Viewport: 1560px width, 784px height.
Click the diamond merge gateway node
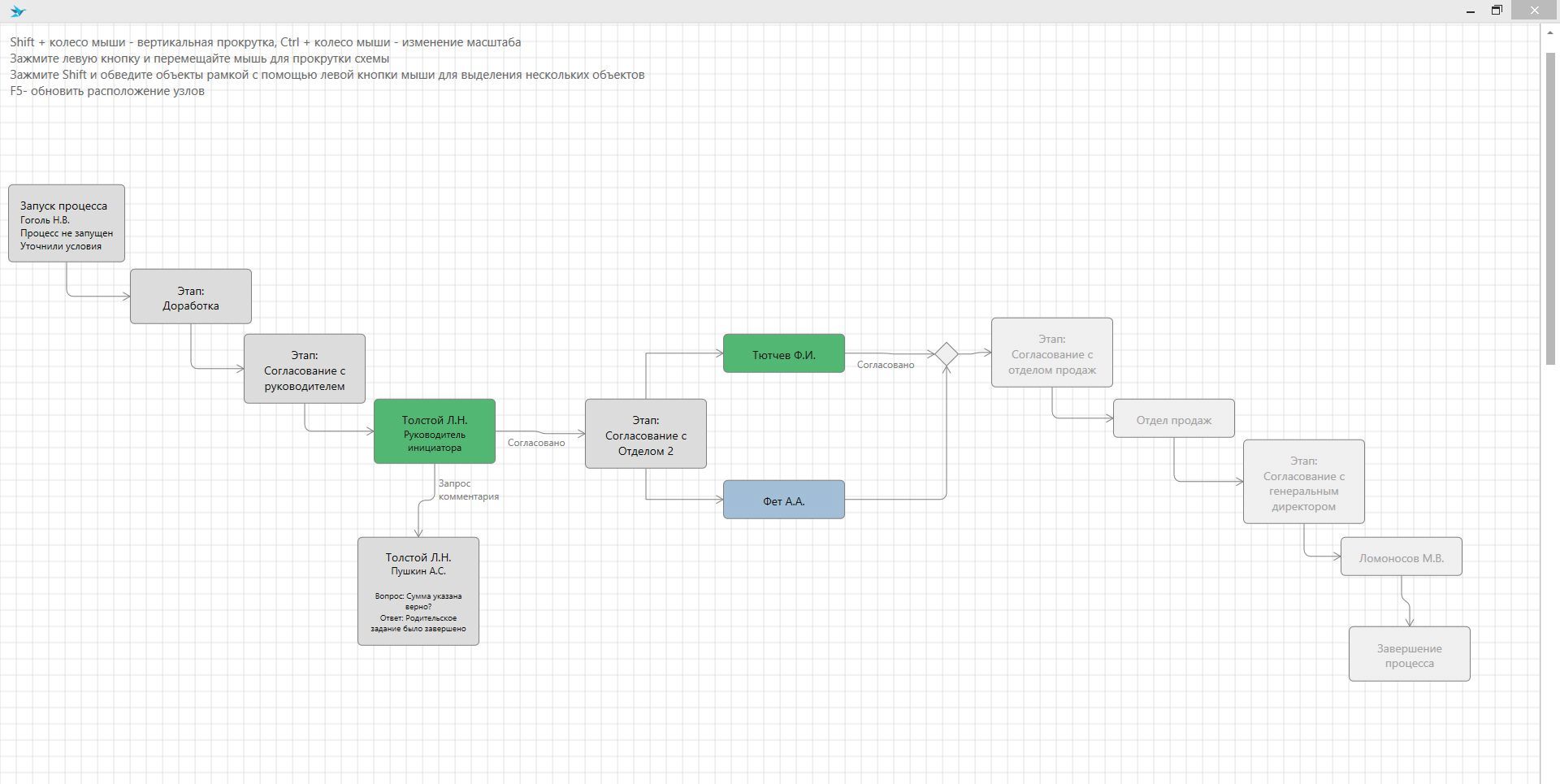pos(946,354)
